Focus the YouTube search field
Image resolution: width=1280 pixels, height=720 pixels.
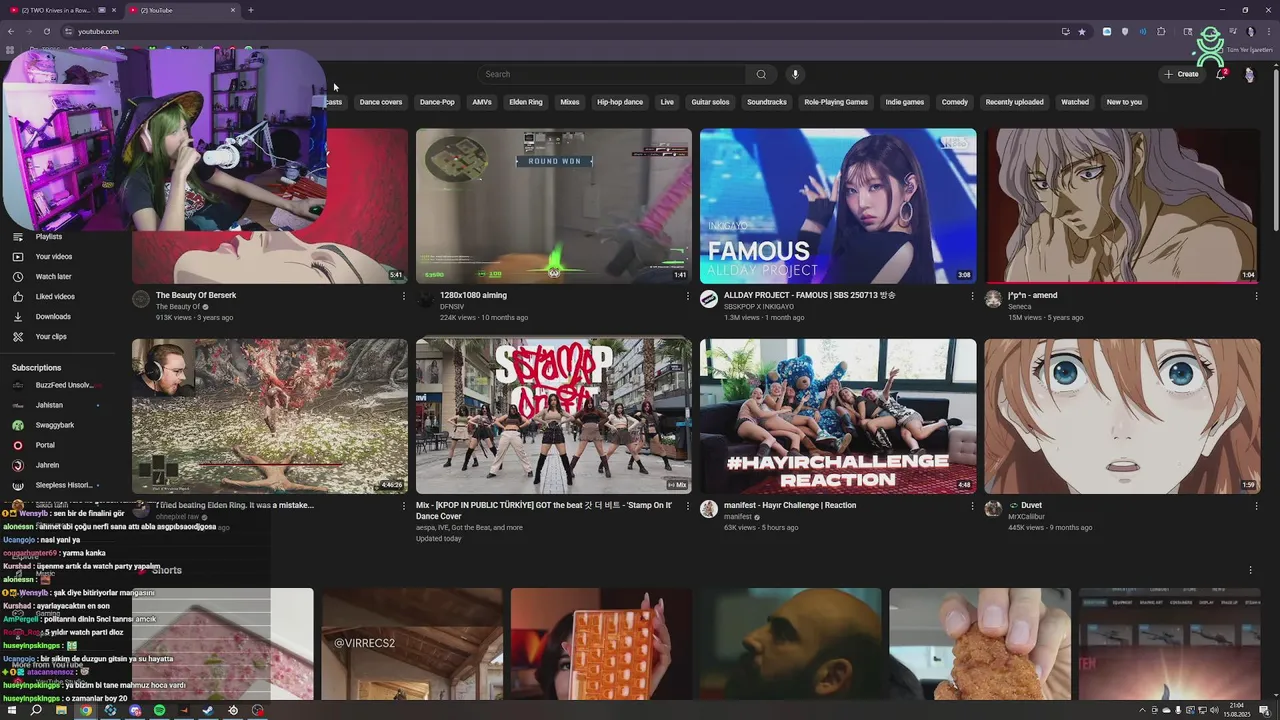pyautogui.click(x=613, y=74)
